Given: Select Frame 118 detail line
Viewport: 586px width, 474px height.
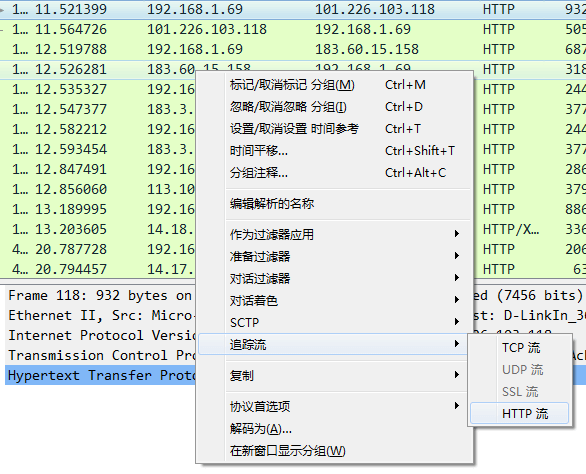Looking at the screenshot, I should pos(100,296).
